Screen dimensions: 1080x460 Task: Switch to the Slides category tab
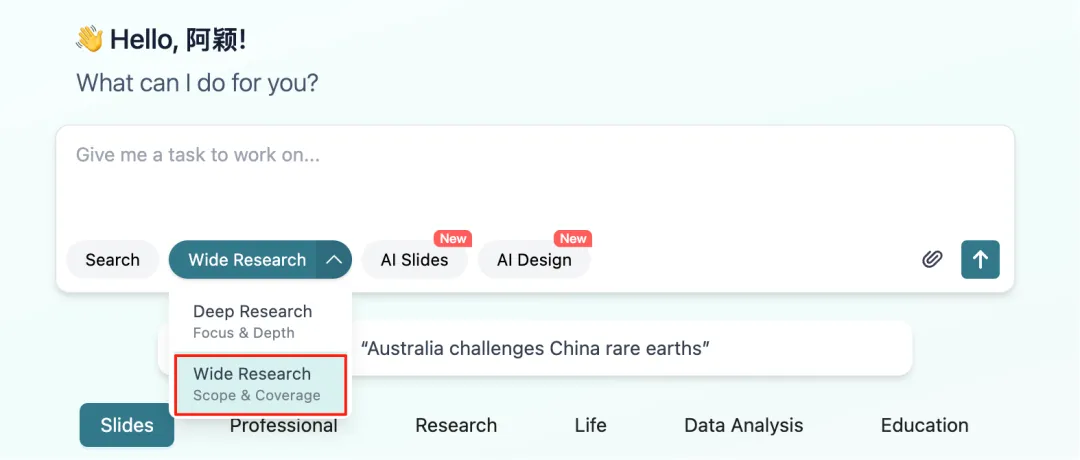pos(127,425)
